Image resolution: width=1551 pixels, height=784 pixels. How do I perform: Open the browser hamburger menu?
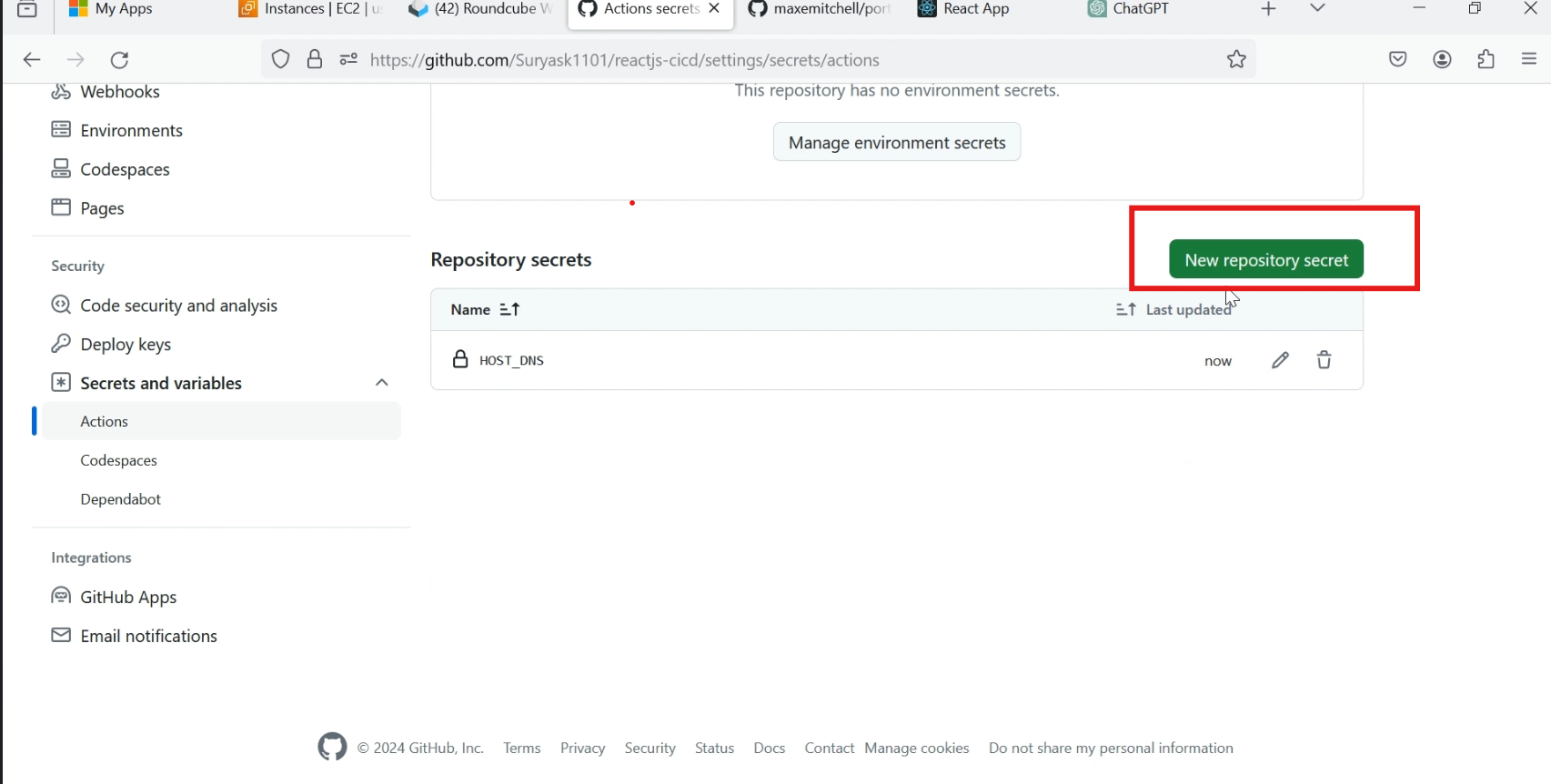point(1529,60)
